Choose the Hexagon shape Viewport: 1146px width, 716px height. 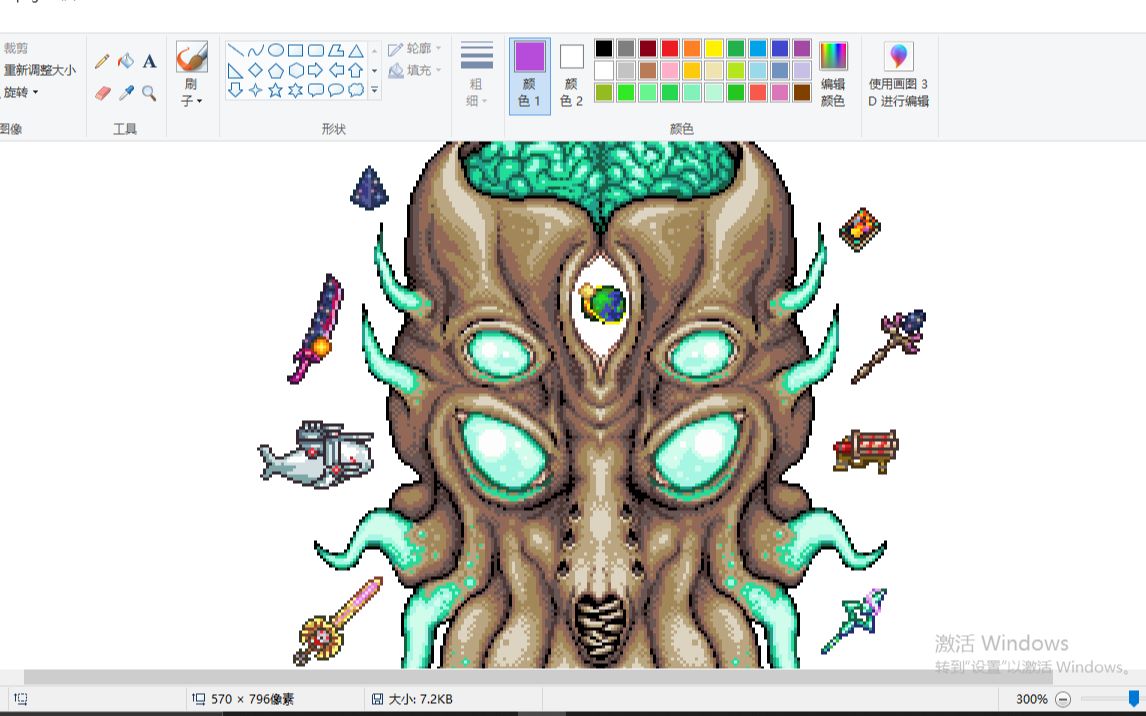tap(295, 70)
